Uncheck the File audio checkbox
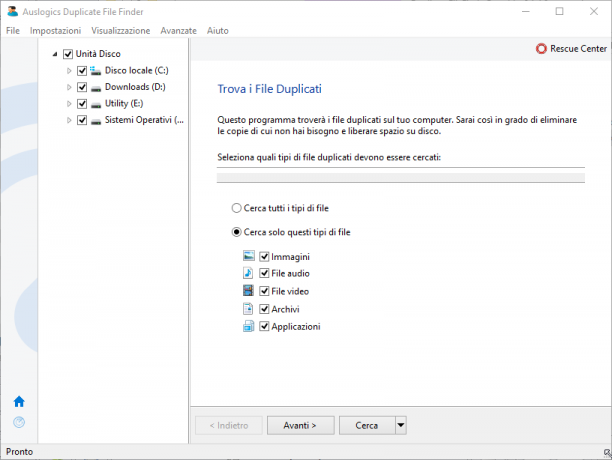The width and height of the screenshot is (612, 460). (264, 273)
